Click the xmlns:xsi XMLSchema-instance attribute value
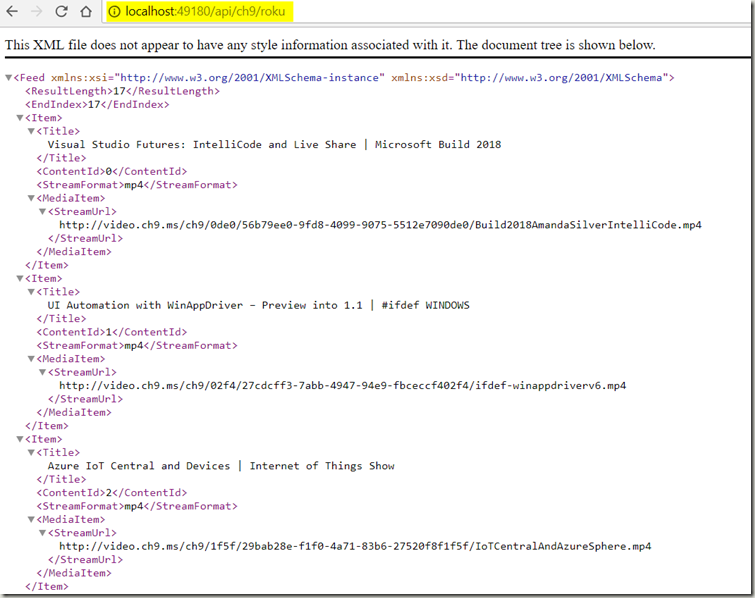Viewport: 755px width, 598px height. pos(249,78)
